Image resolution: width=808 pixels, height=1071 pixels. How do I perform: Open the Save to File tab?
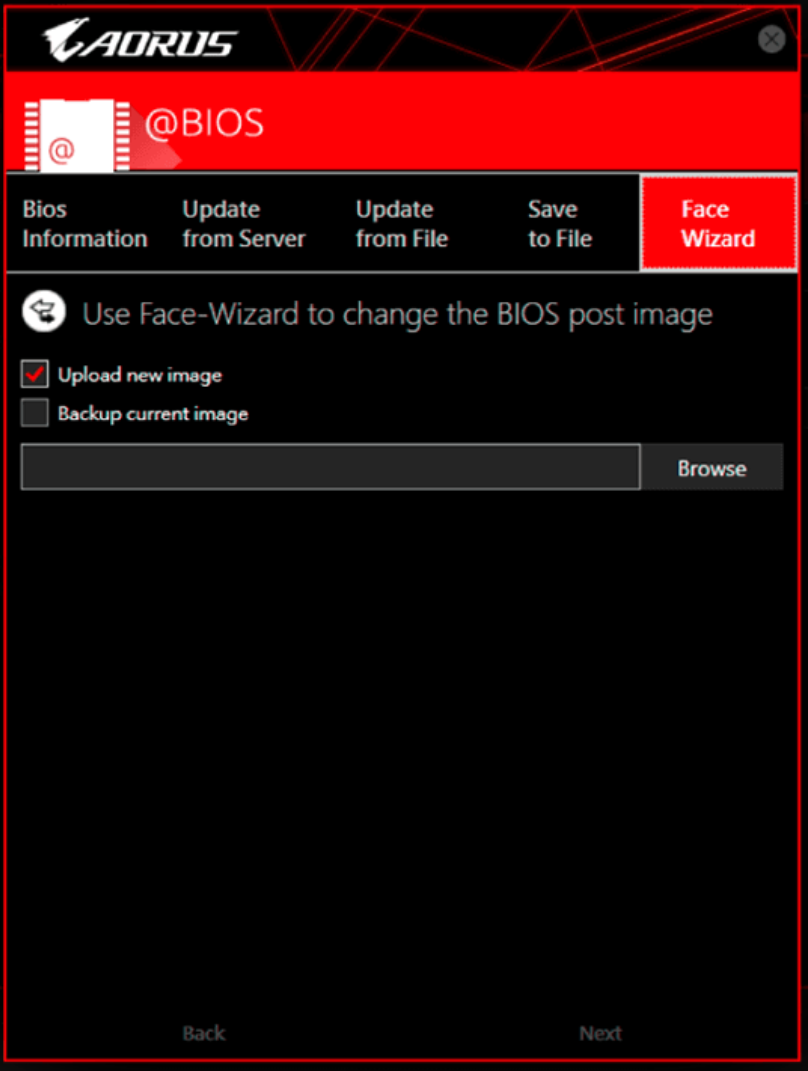pyautogui.click(x=560, y=223)
